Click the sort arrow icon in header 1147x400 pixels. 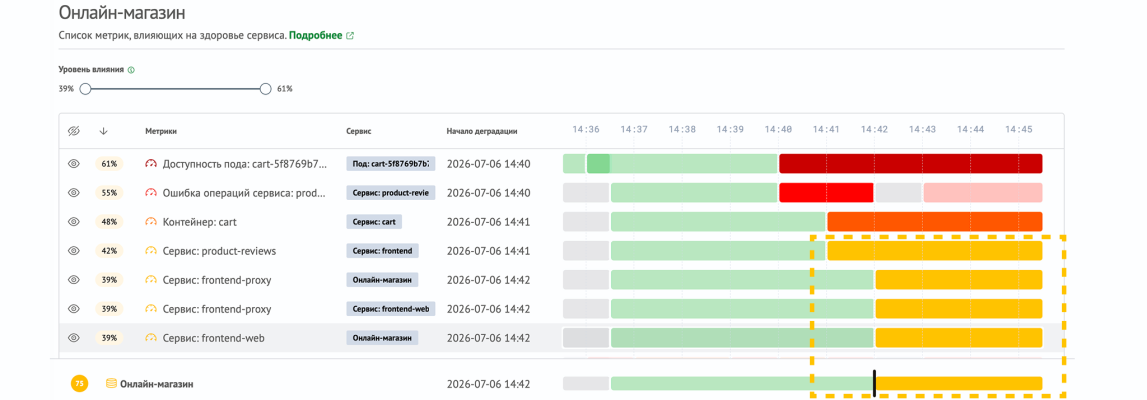pos(103,131)
